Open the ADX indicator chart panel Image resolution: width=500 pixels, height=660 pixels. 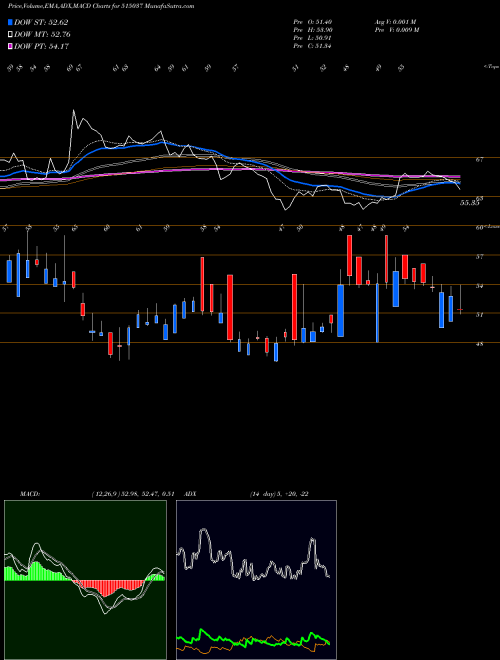(256, 580)
